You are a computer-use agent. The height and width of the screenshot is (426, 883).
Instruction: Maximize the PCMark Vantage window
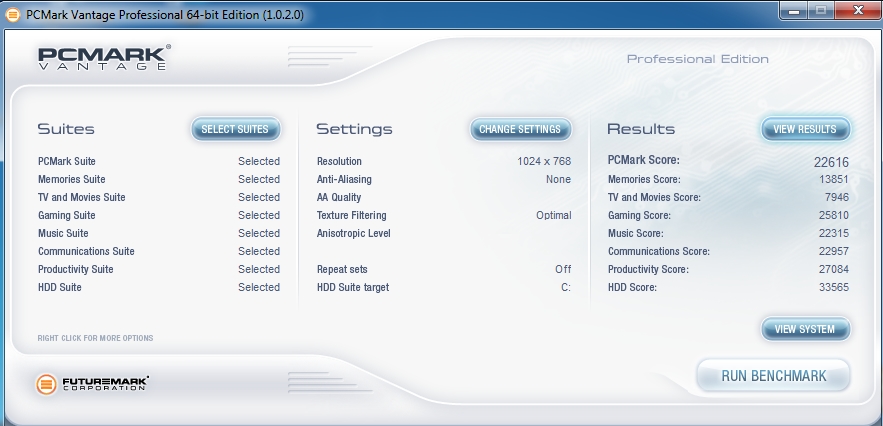822,10
